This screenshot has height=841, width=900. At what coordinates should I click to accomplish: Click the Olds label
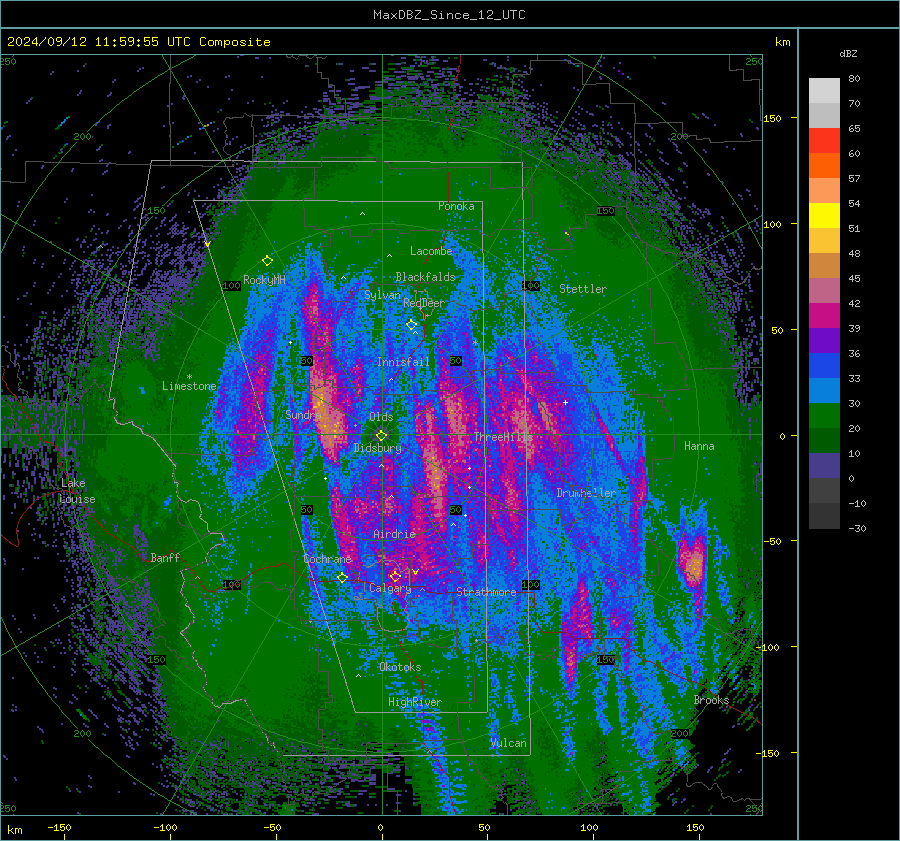[x=381, y=416]
